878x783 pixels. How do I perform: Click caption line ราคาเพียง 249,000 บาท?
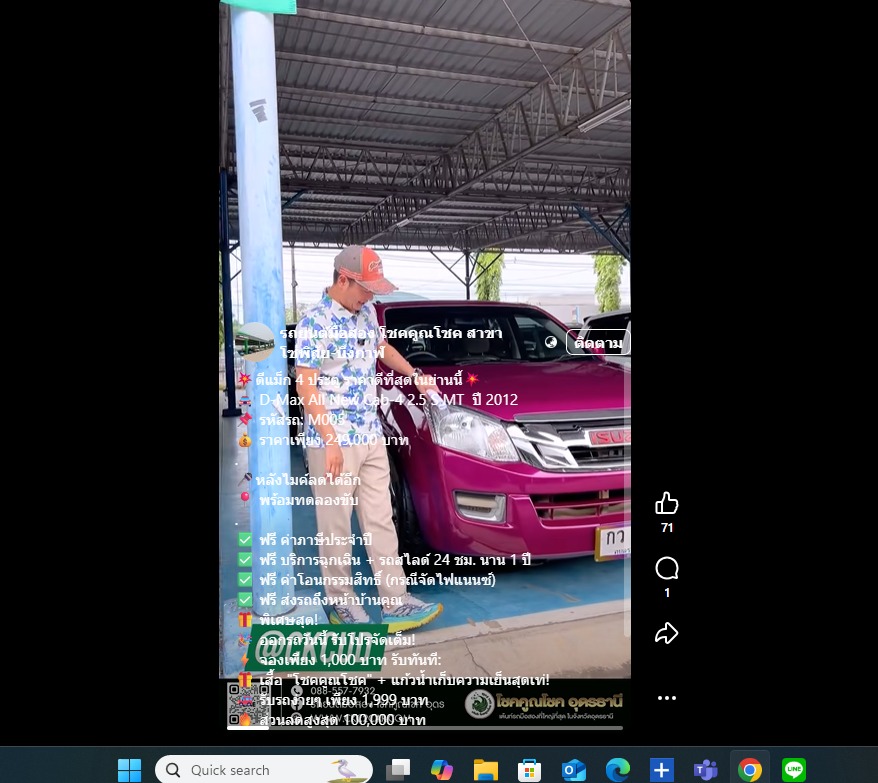point(334,440)
